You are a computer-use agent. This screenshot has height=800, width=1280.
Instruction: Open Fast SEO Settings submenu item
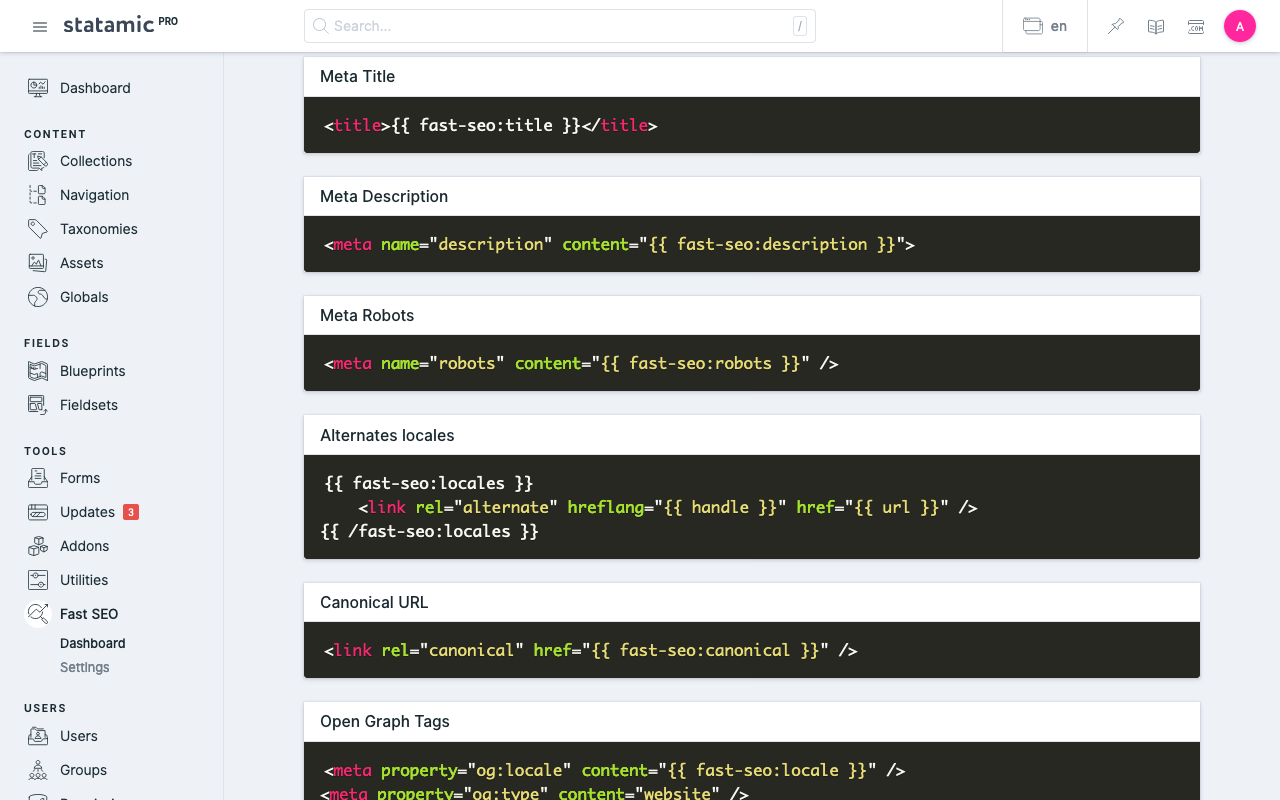[85, 668]
